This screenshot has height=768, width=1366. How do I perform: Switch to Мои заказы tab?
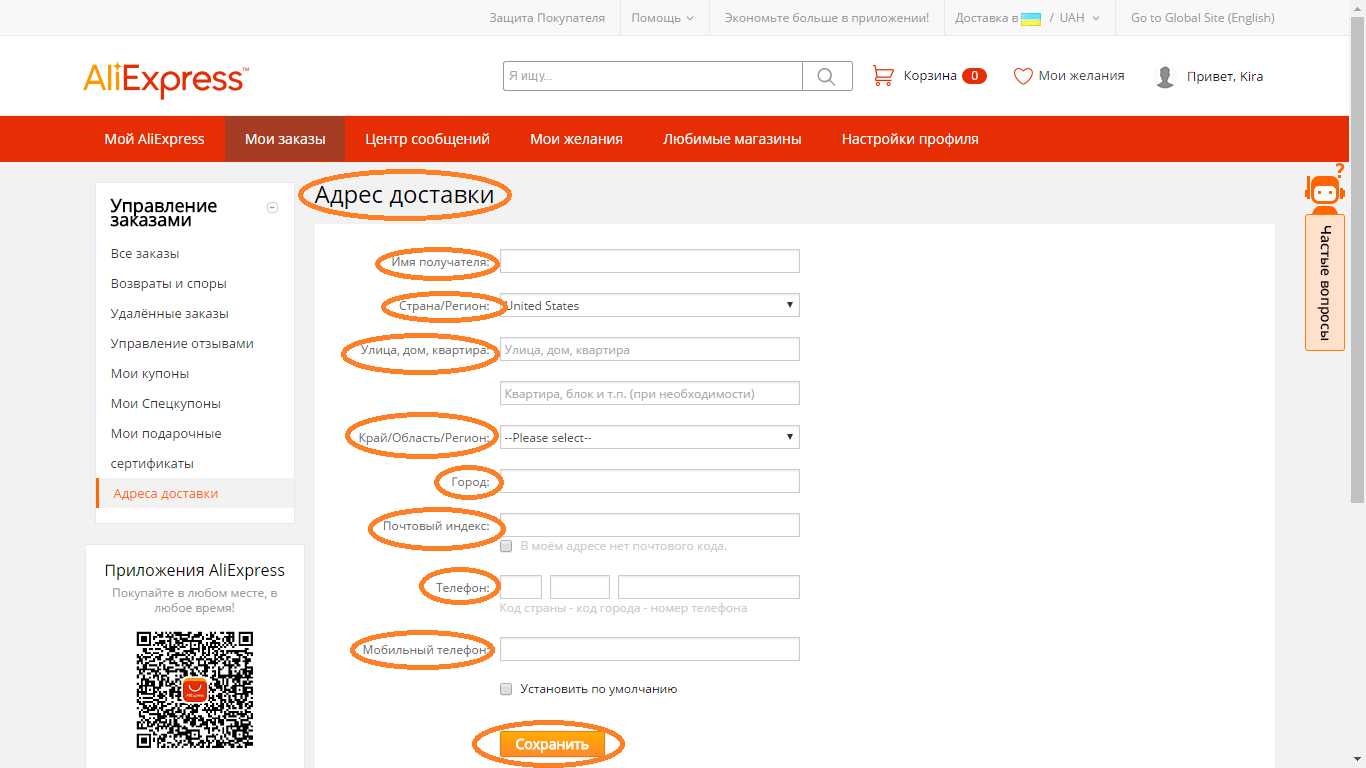coord(285,139)
